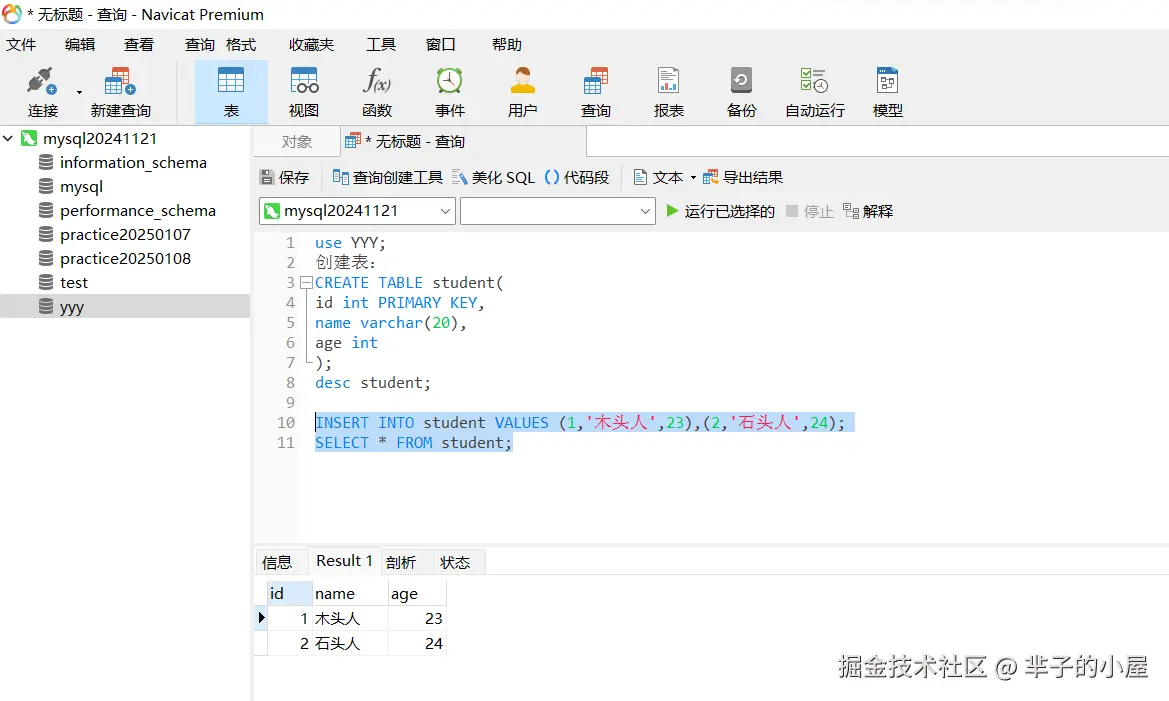Click the use YYY; code line
This screenshot has height=701, width=1169.
coord(350,242)
